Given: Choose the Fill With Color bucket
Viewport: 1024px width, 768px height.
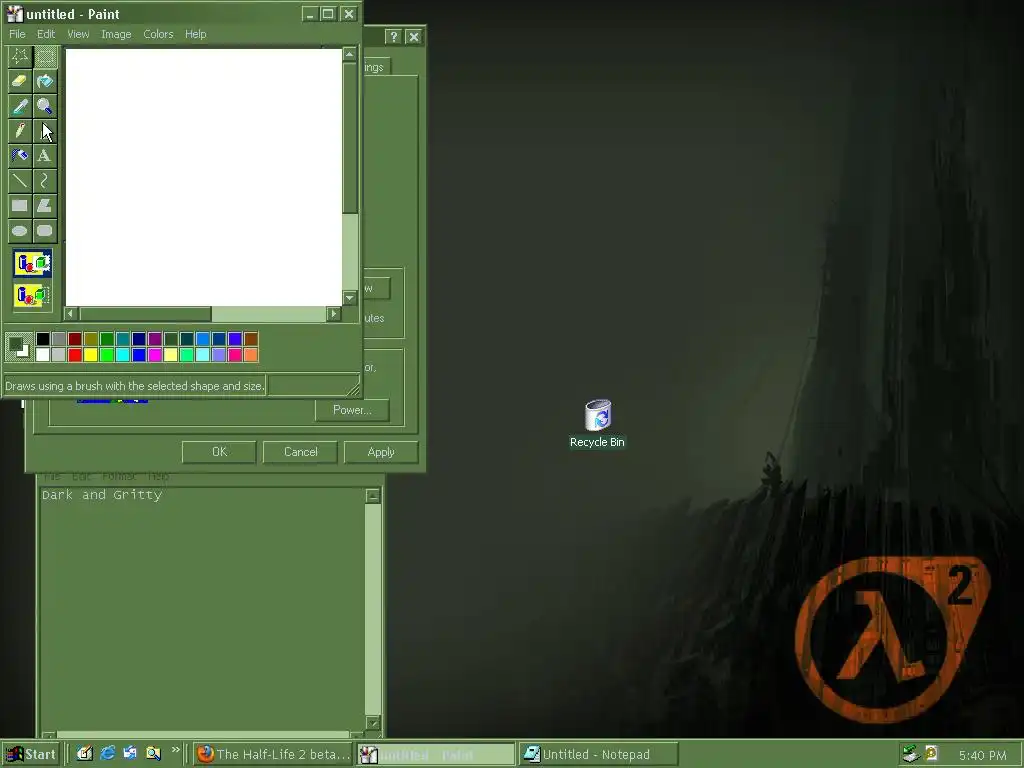Looking at the screenshot, I should [x=45, y=81].
